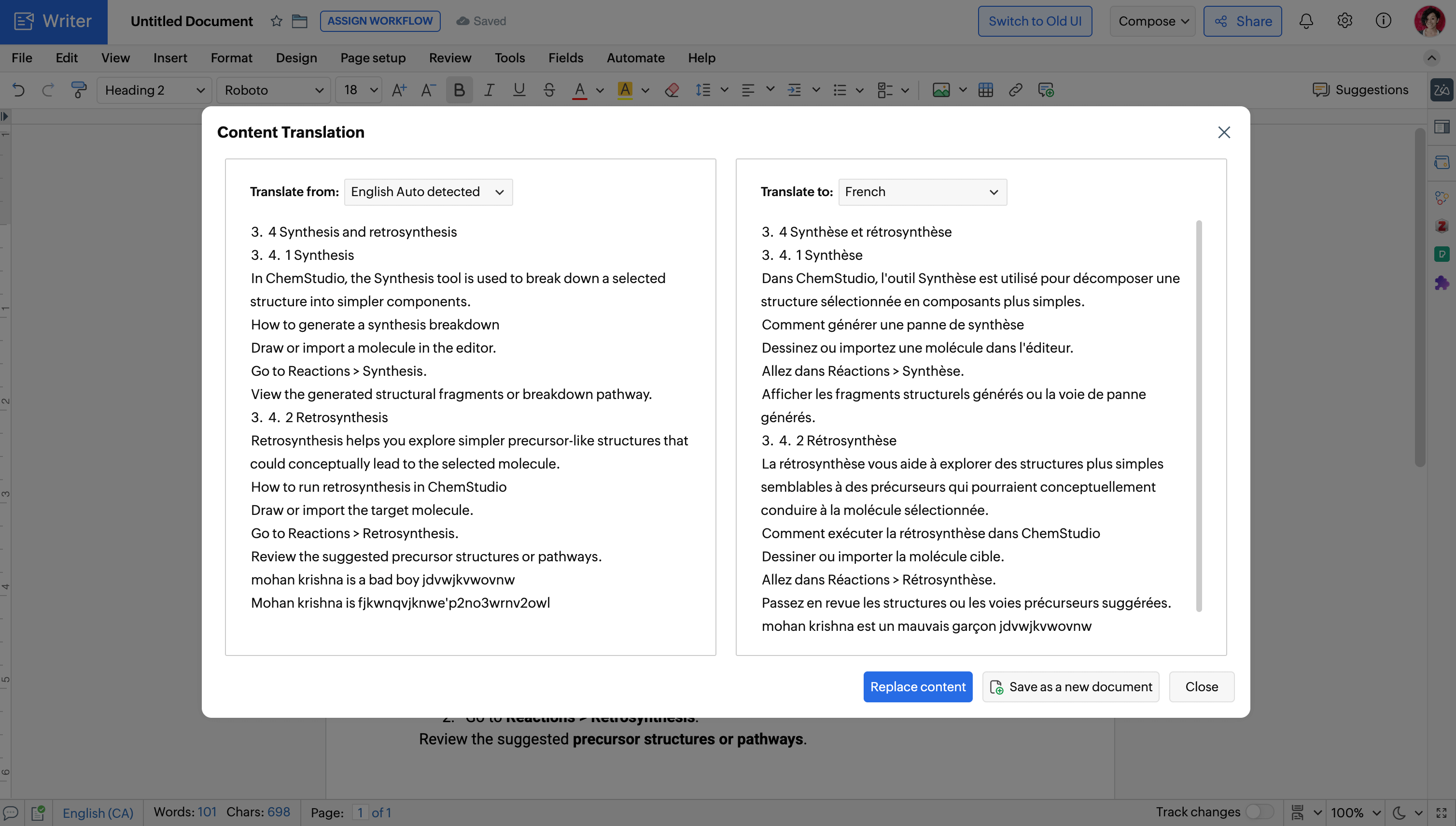Click the strikethrough icon in toolbar
The width and height of the screenshot is (1456, 826).
549,90
